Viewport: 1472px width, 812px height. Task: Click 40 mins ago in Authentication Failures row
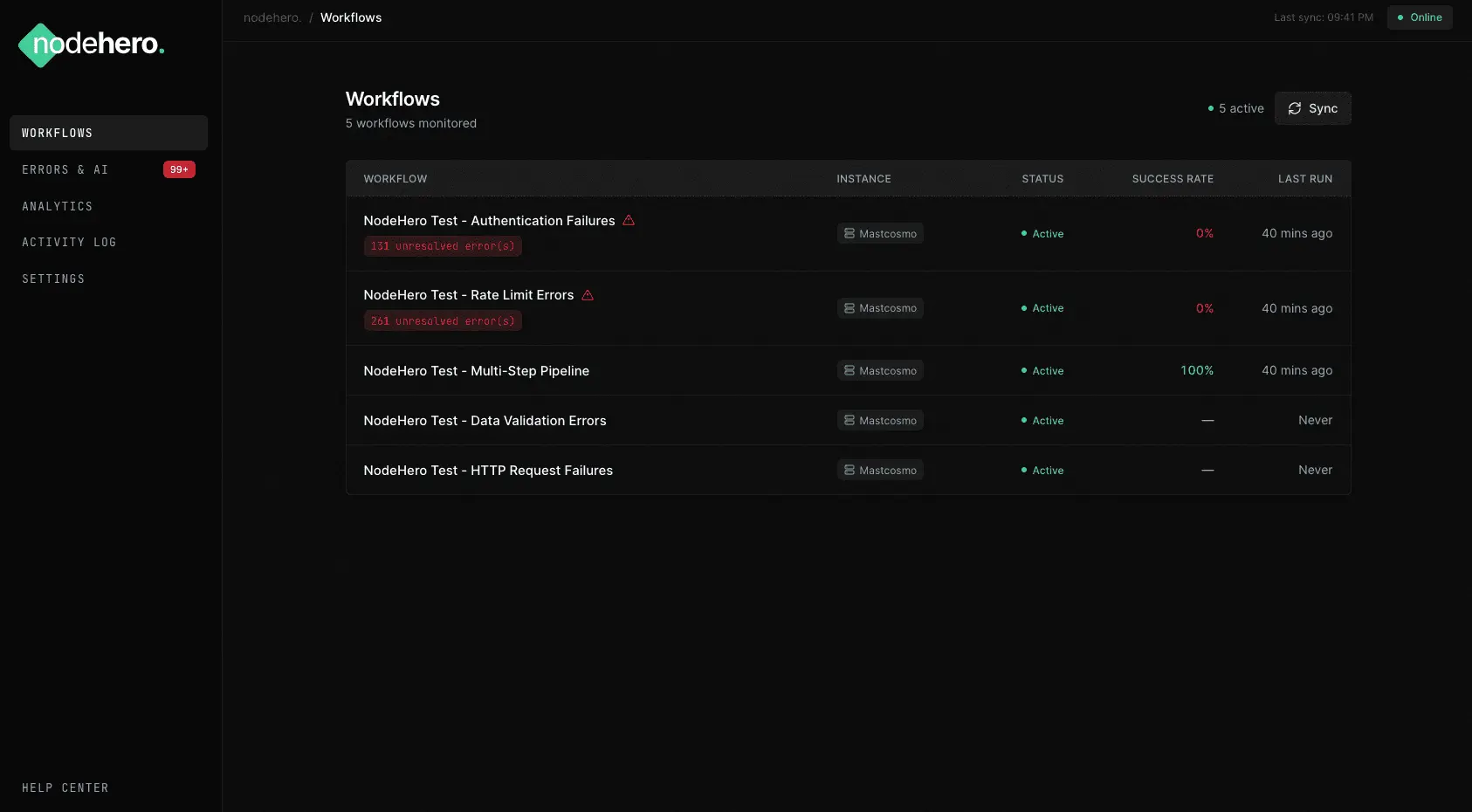click(1297, 233)
